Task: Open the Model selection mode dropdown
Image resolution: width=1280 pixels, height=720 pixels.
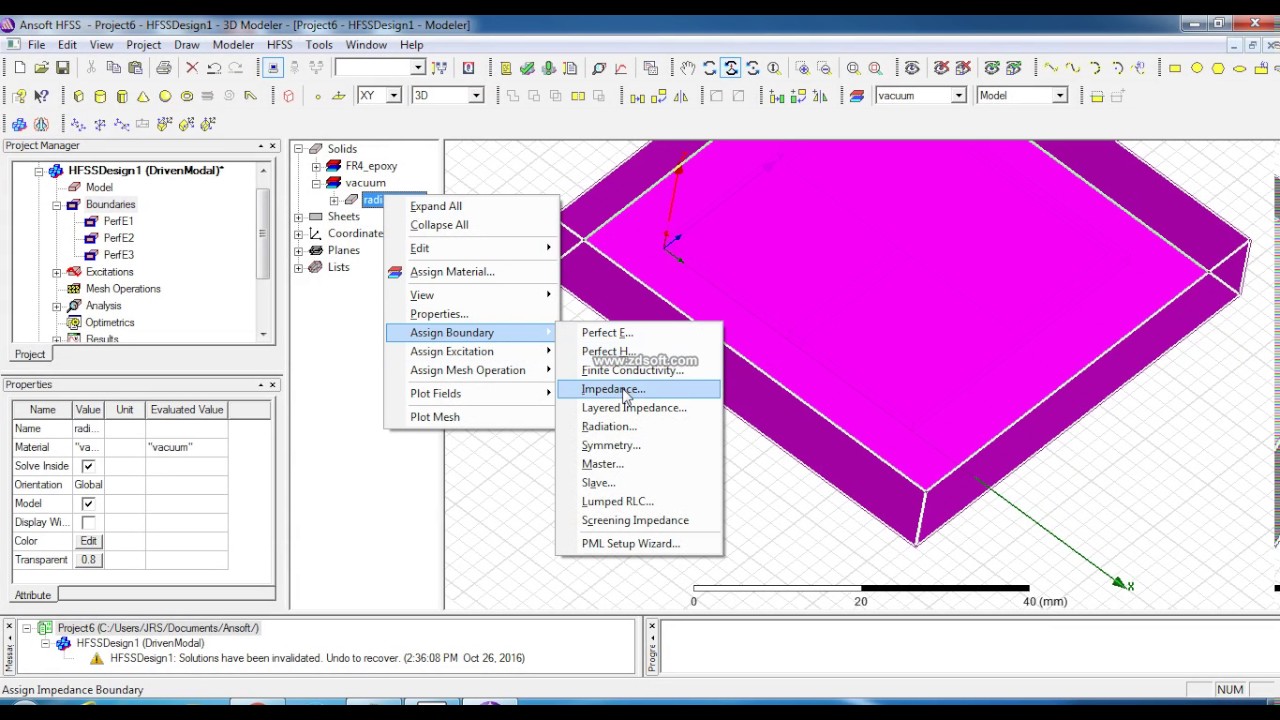Action: point(1060,96)
